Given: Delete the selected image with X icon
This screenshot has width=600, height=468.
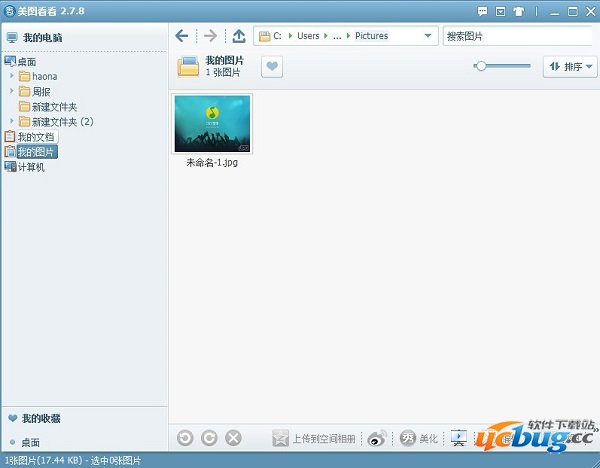Looking at the screenshot, I should pyautogui.click(x=233, y=438).
